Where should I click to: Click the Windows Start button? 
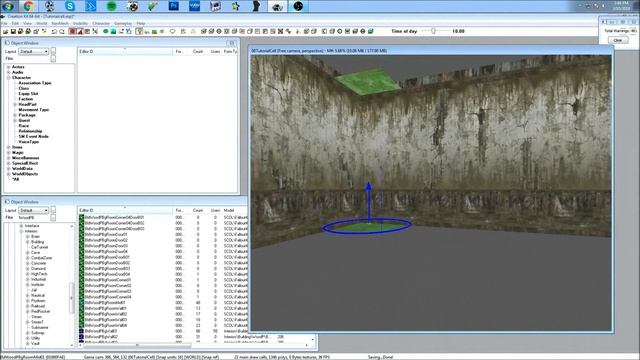[x=8, y=6]
